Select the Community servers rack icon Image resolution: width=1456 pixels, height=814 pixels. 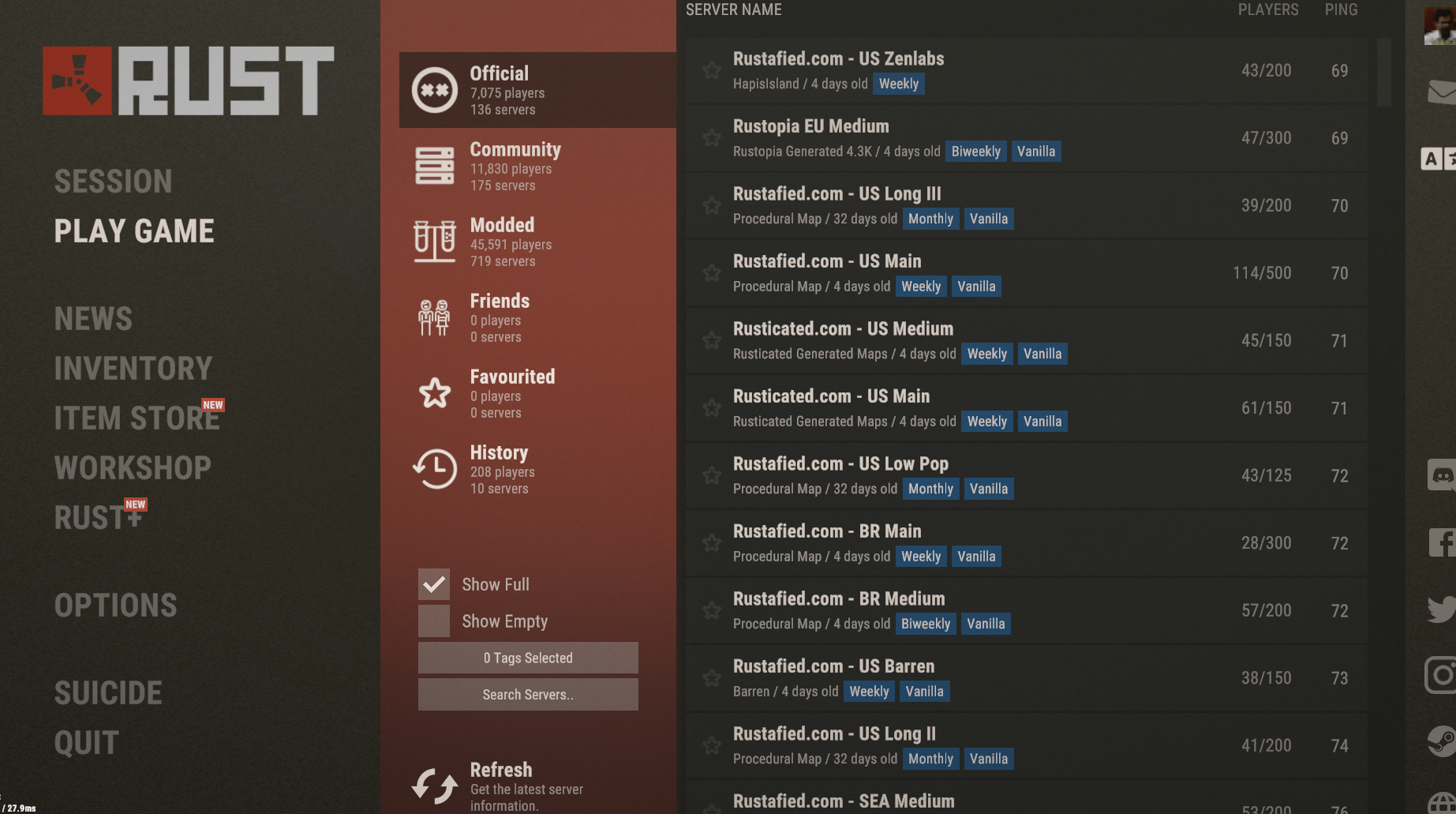(x=434, y=166)
